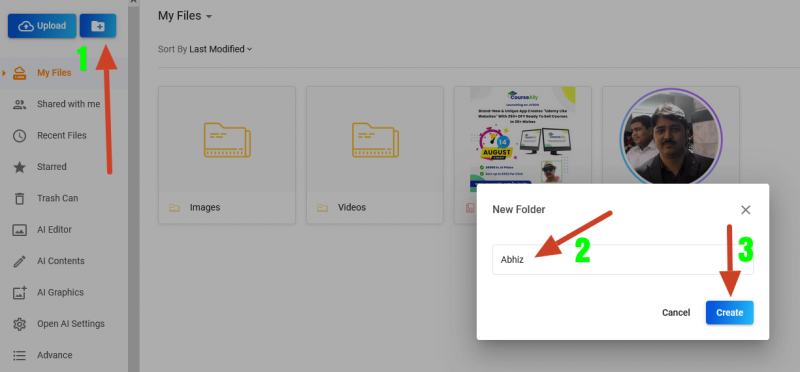Click the Create button in dialog
Screen dimensions: 800x372
pos(730,312)
